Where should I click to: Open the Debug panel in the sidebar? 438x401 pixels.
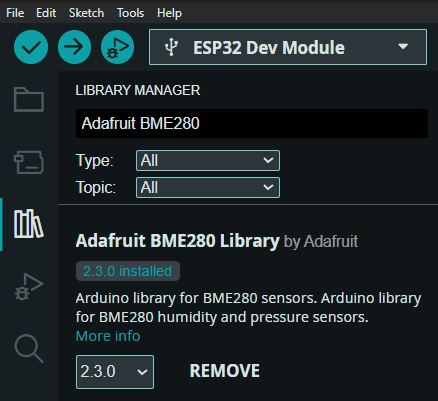29,287
